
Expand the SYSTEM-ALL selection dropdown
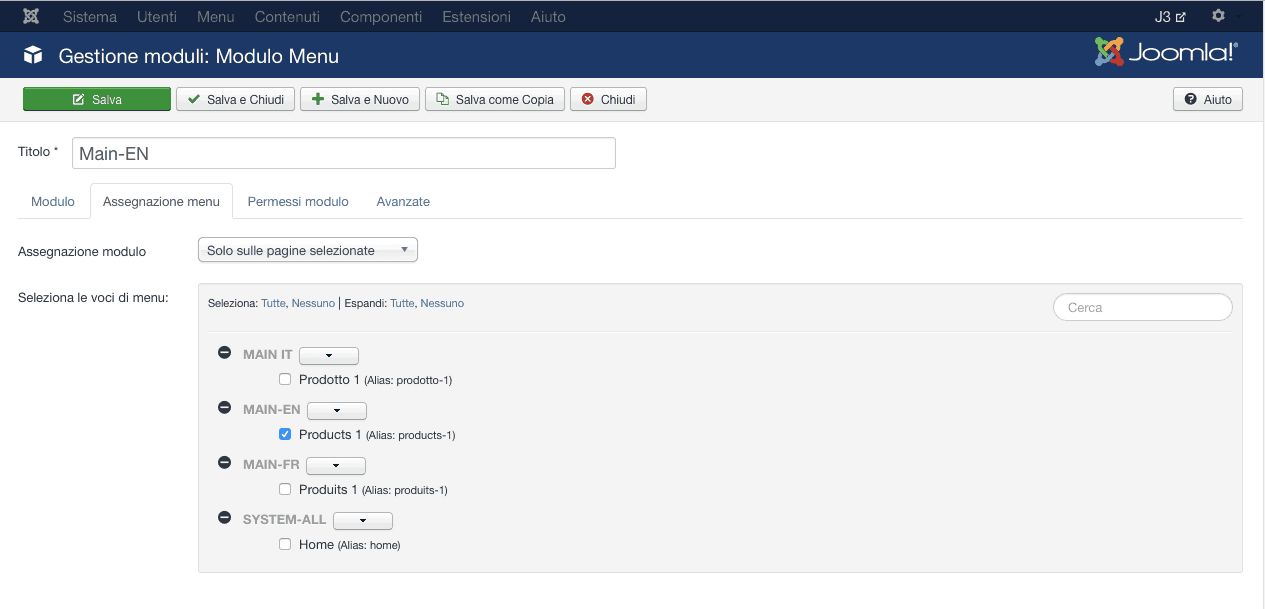pos(362,521)
